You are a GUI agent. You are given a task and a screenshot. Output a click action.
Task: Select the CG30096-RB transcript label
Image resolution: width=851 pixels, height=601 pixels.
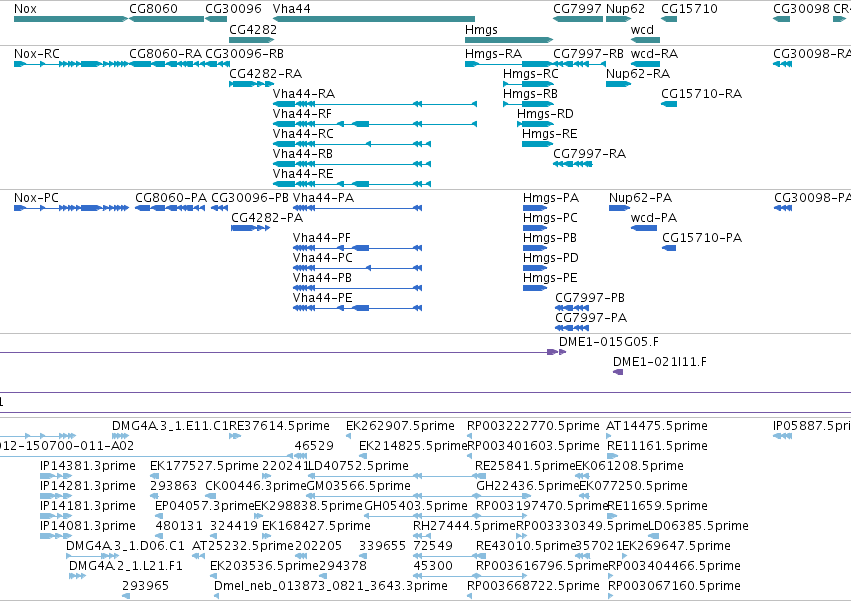coord(245,54)
